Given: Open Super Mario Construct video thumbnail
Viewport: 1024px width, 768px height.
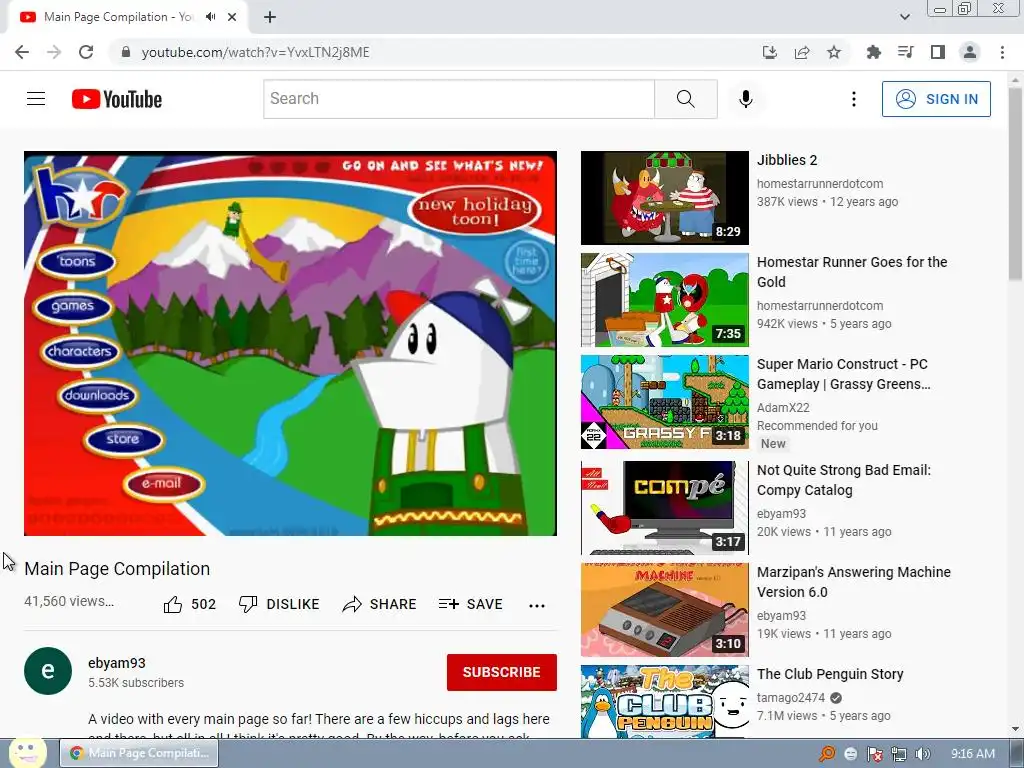Looking at the screenshot, I should tap(665, 402).
